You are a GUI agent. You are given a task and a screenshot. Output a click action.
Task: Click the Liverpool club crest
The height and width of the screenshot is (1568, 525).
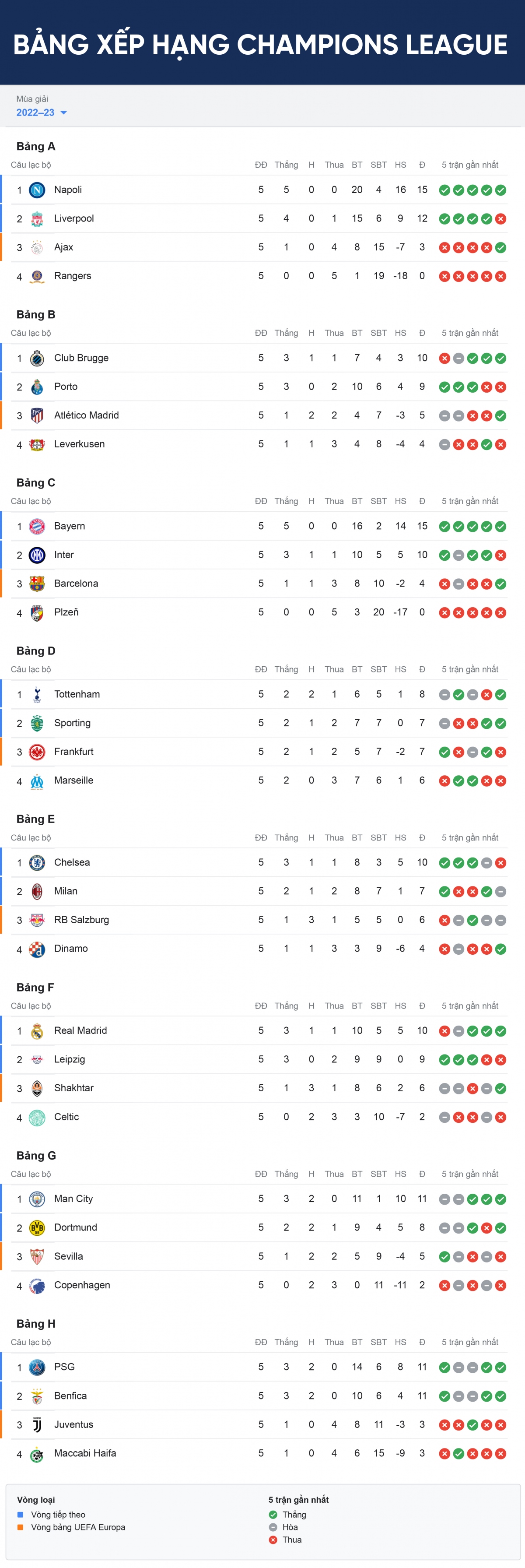pyautogui.click(x=37, y=218)
